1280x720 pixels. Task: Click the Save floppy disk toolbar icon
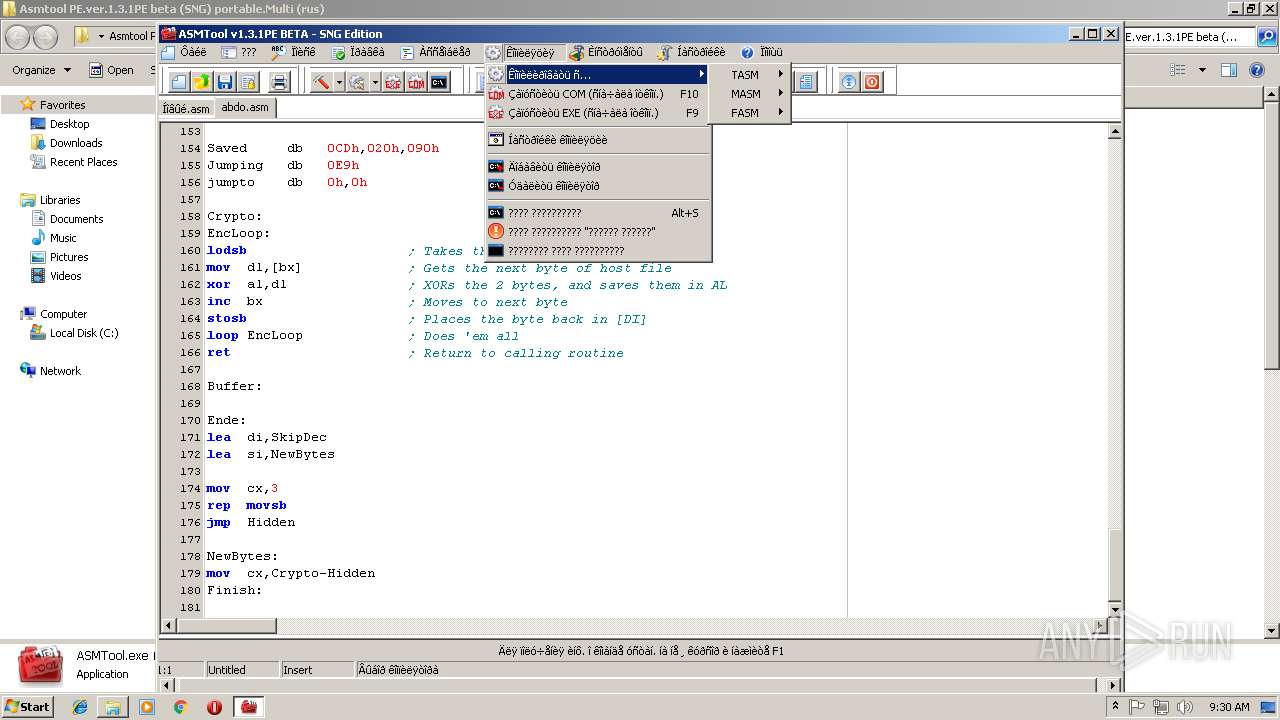(225, 82)
